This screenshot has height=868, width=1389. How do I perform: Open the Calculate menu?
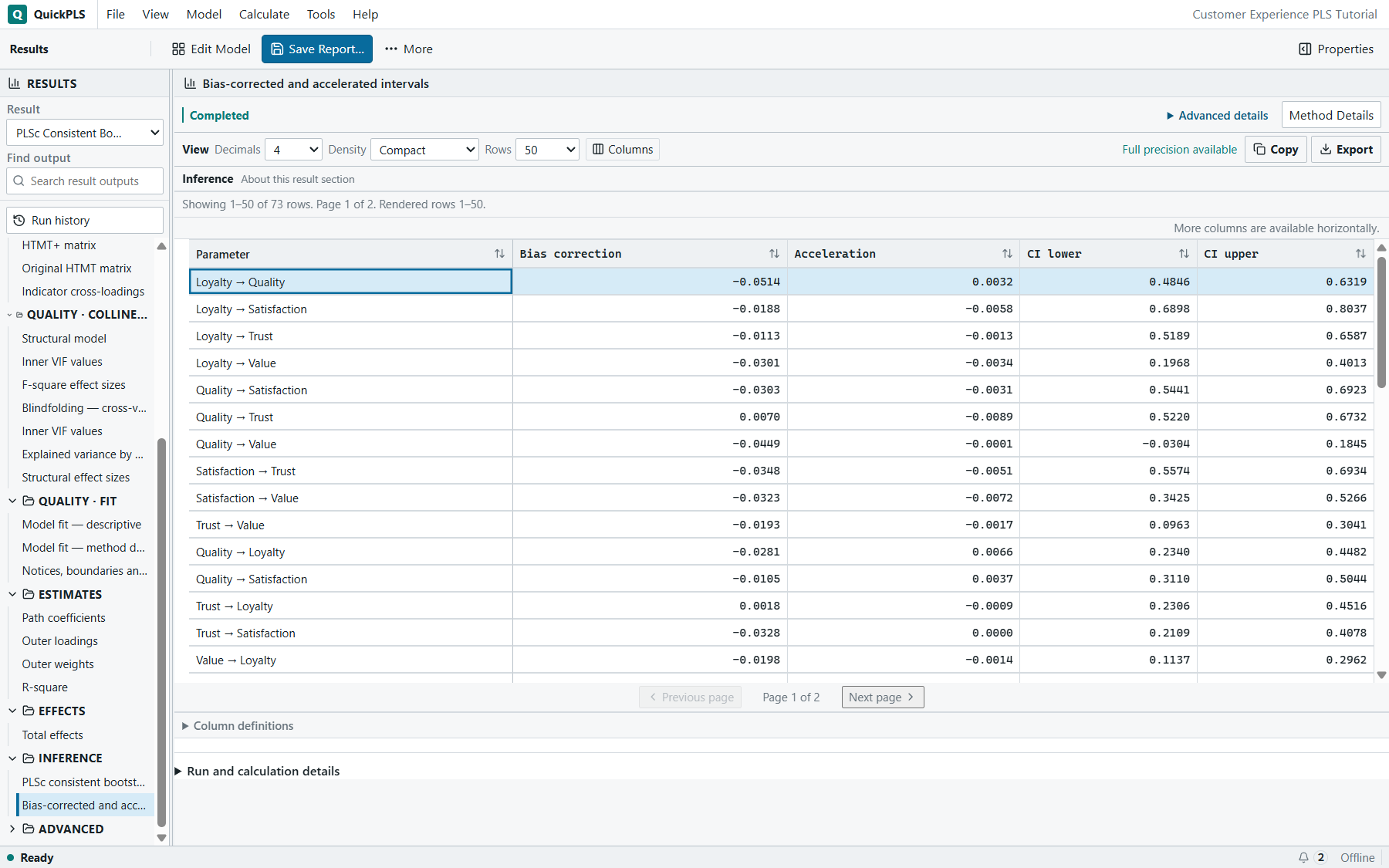tap(265, 15)
